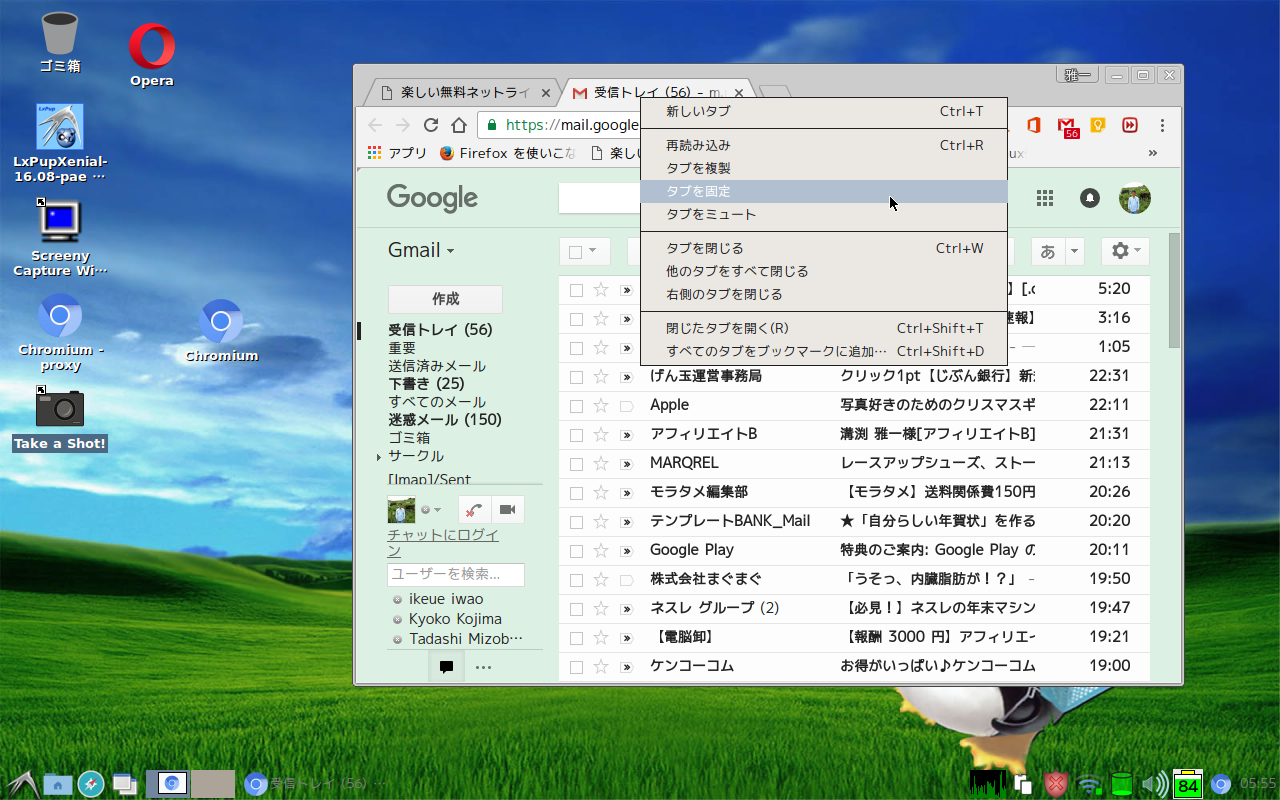Click the browser forward arrow
Viewport: 1280px width, 800px height.
click(x=403, y=125)
